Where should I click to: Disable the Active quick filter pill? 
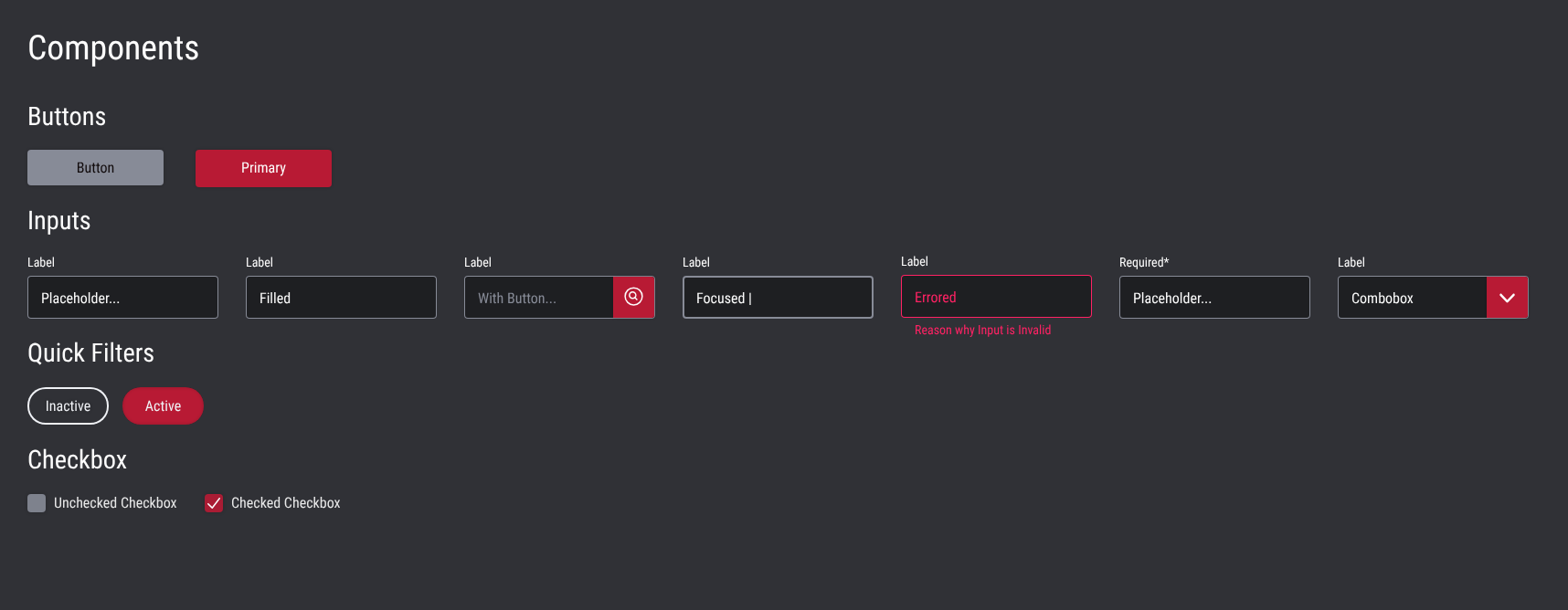click(x=163, y=406)
